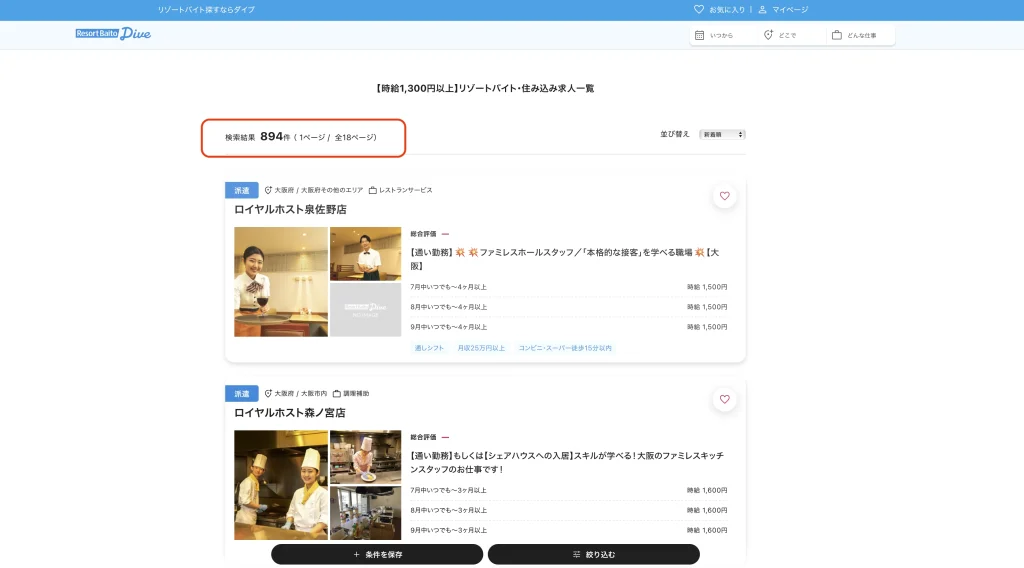Click job type icon beside 調理補助

(x=337, y=394)
